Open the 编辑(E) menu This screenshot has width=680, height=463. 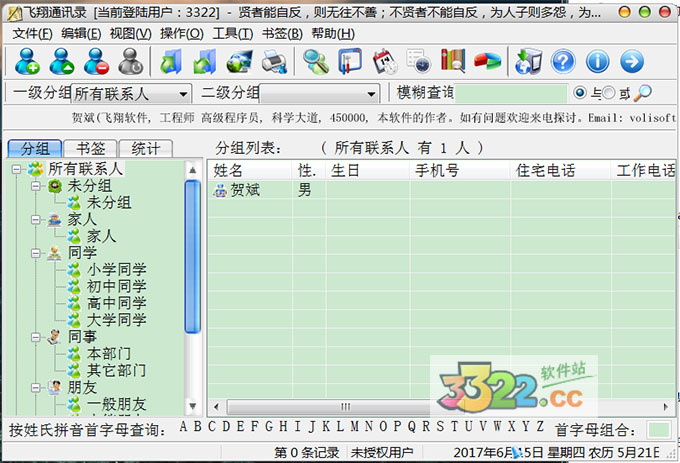(81, 33)
